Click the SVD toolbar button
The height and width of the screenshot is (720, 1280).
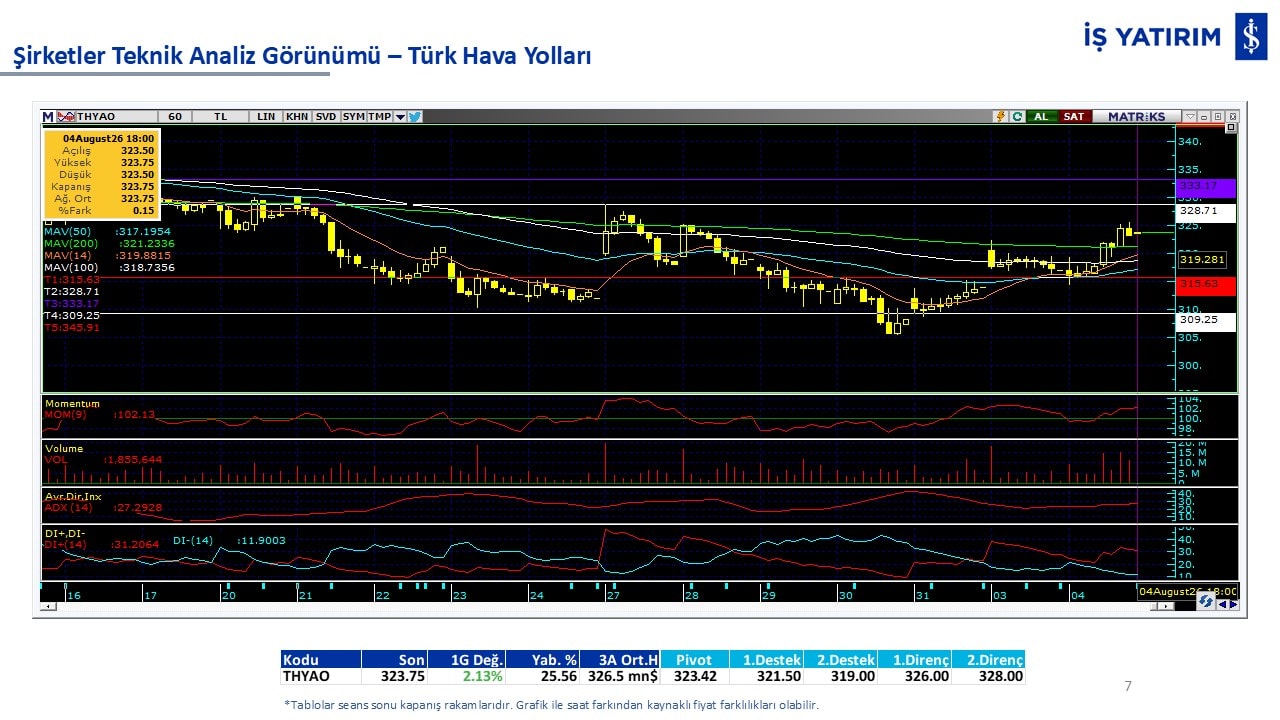coord(326,116)
